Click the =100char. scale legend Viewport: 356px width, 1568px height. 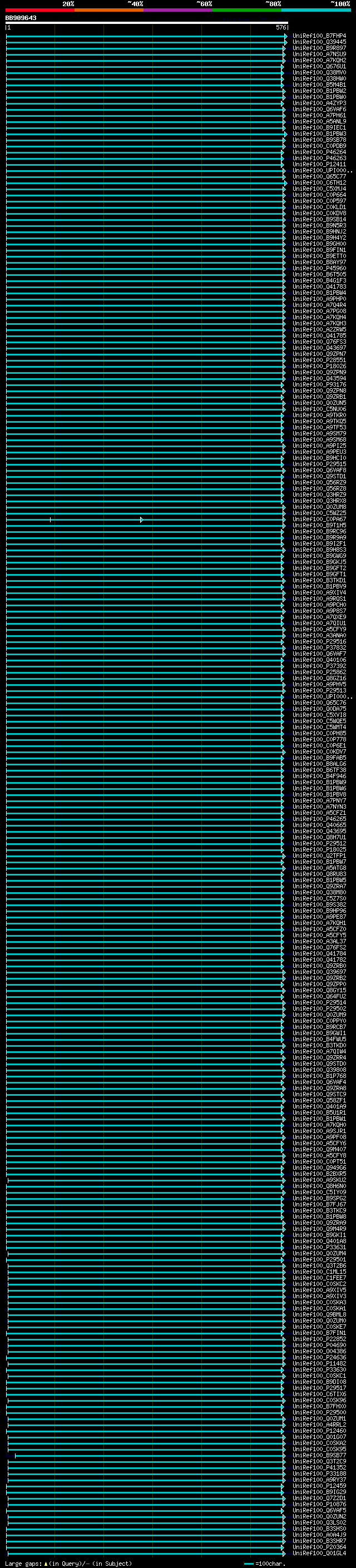pyautogui.click(x=264, y=1563)
